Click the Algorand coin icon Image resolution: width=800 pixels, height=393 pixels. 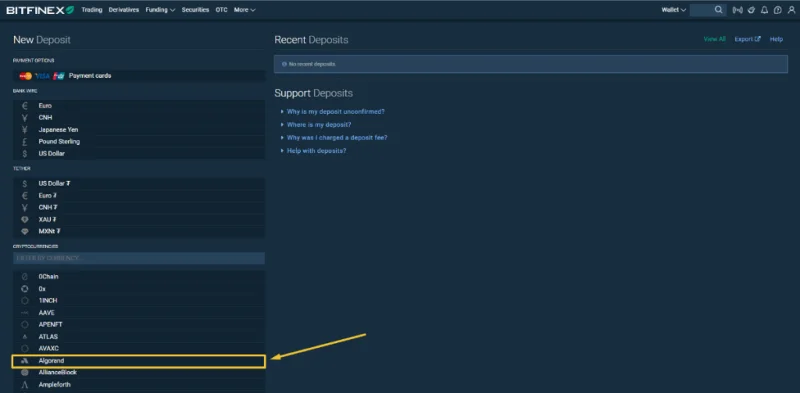pos(24,361)
